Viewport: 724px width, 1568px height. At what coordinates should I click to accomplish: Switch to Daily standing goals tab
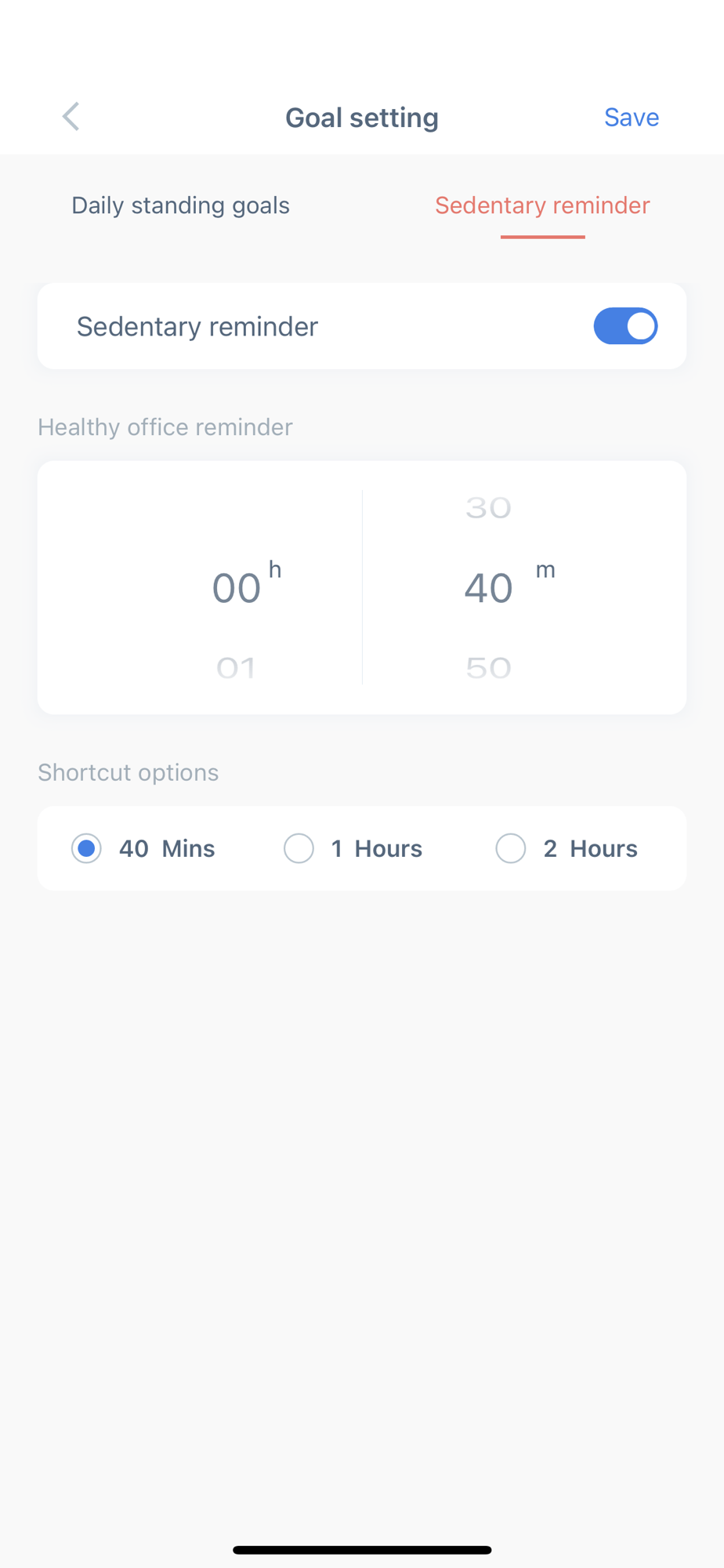tap(180, 205)
